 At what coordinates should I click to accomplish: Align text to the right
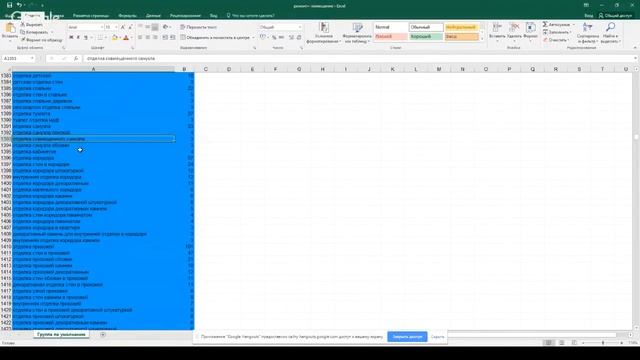pos(155,38)
